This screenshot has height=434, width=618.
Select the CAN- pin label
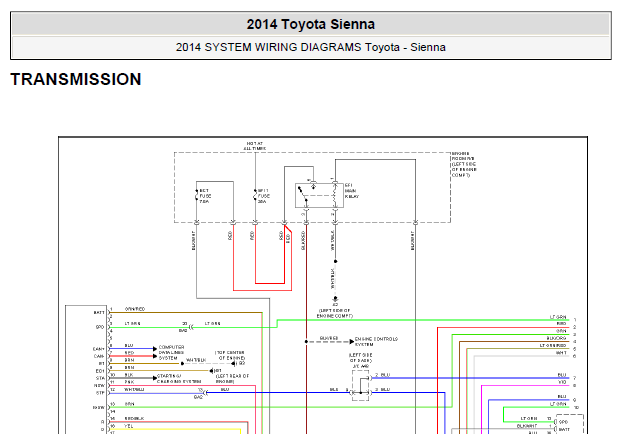(99, 356)
